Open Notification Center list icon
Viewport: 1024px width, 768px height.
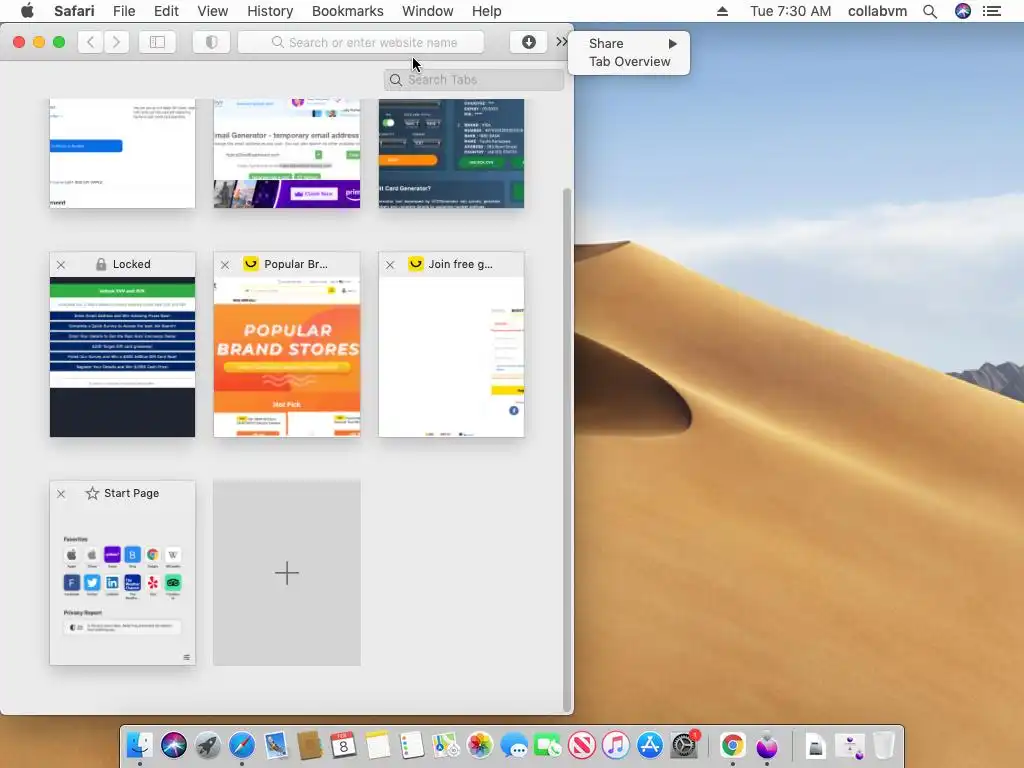pyautogui.click(x=992, y=11)
